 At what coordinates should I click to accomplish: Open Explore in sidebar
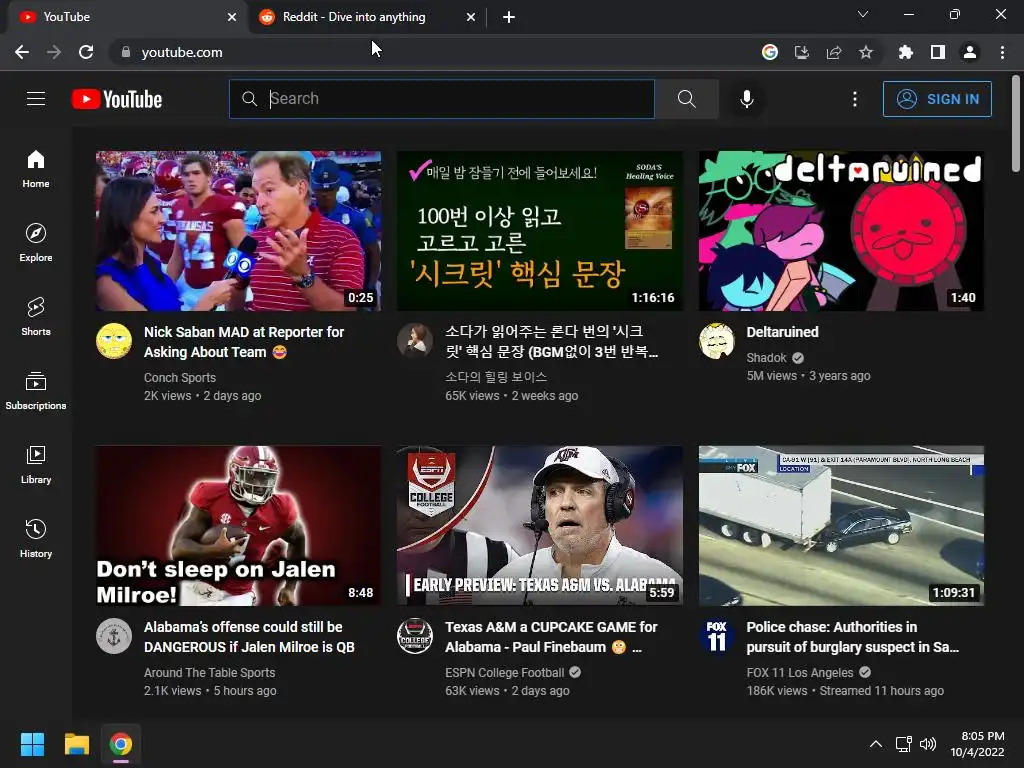pyautogui.click(x=36, y=243)
